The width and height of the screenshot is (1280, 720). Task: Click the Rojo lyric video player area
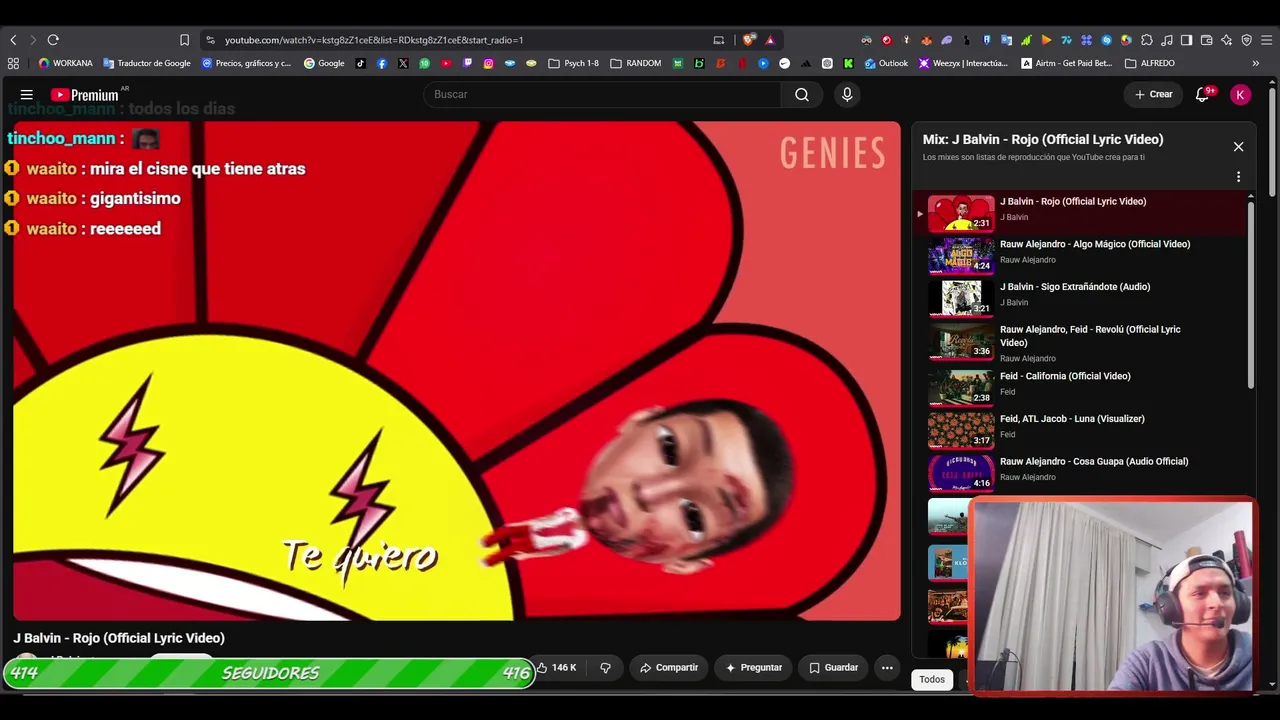click(457, 371)
